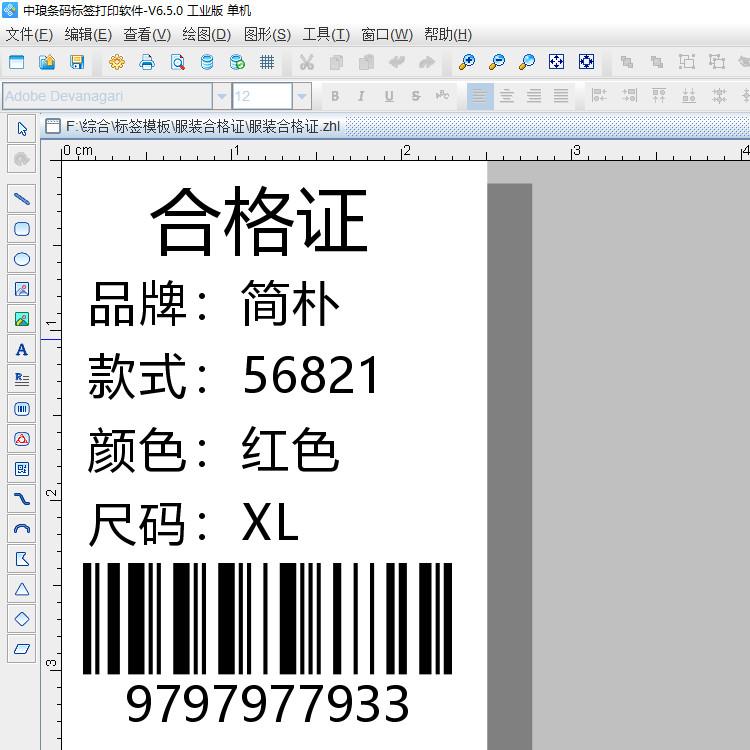Image resolution: width=750 pixels, height=750 pixels.
Task: Click the 合格证 title text
Action: pos(259,221)
